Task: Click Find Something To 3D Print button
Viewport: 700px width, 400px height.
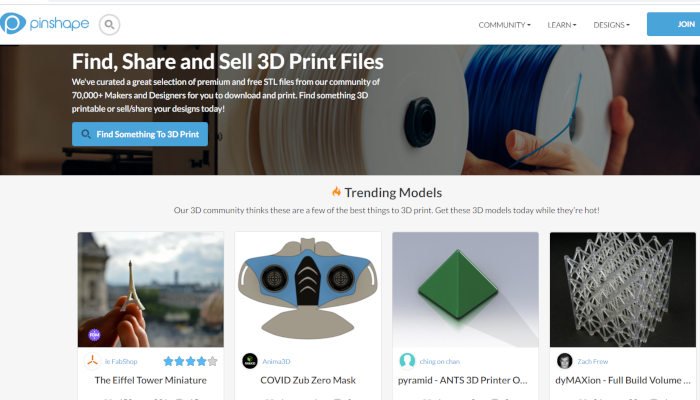Action: (x=140, y=134)
